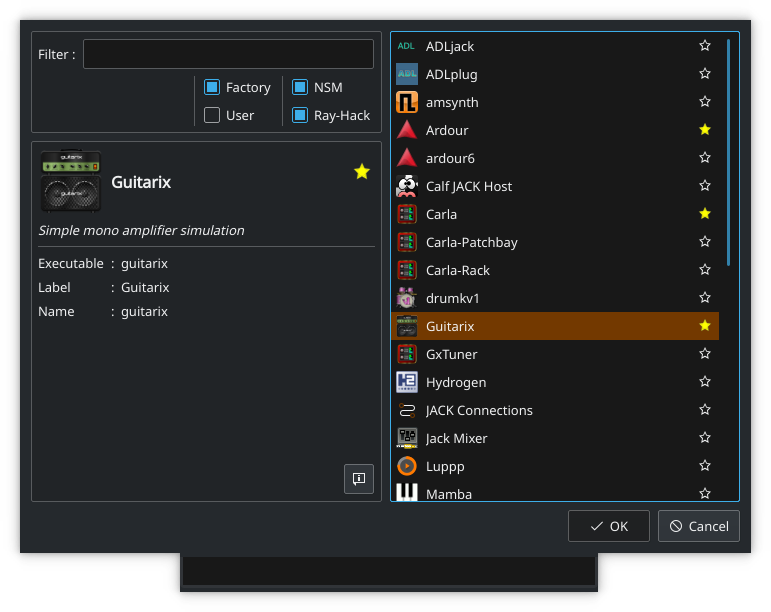771x612 pixels.
Task: Select the Mamba list entry
Action: coord(555,491)
